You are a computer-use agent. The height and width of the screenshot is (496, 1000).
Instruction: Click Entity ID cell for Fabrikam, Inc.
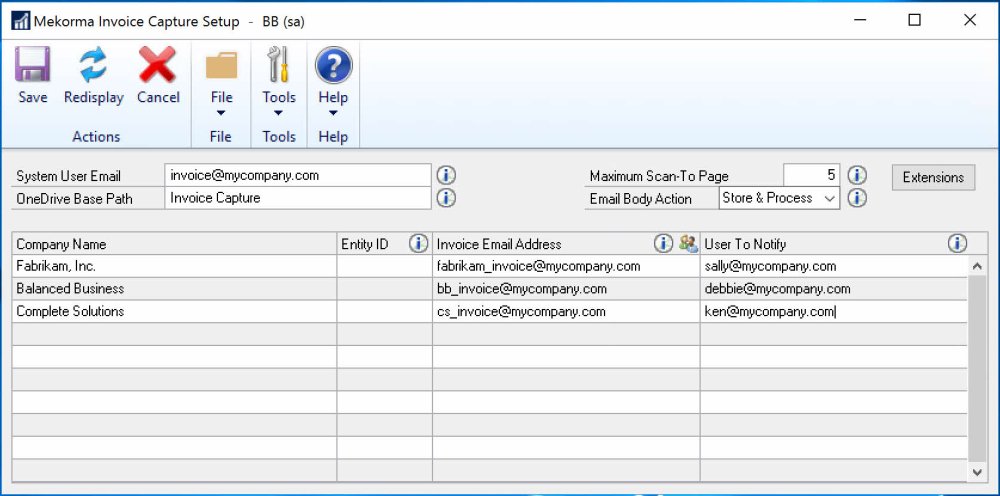(385, 266)
